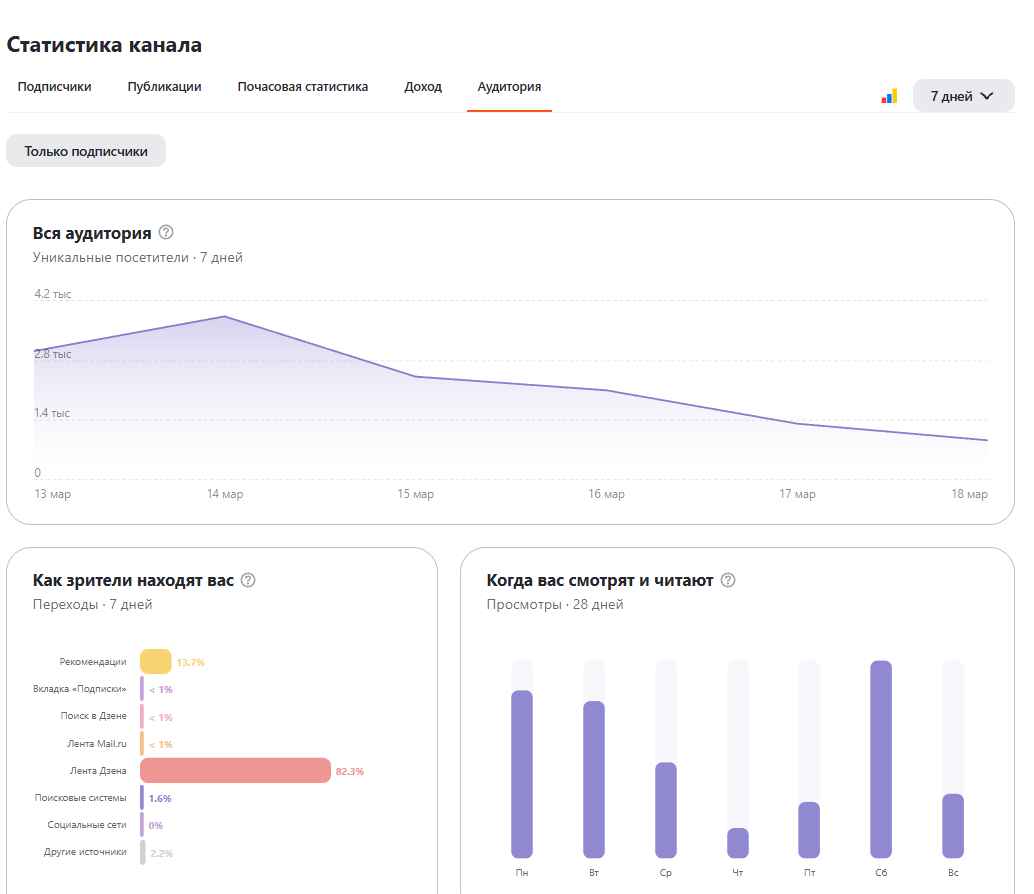The image size is (1034, 894).
Task: Expand the 7 дней period dropdown
Action: coord(963,96)
